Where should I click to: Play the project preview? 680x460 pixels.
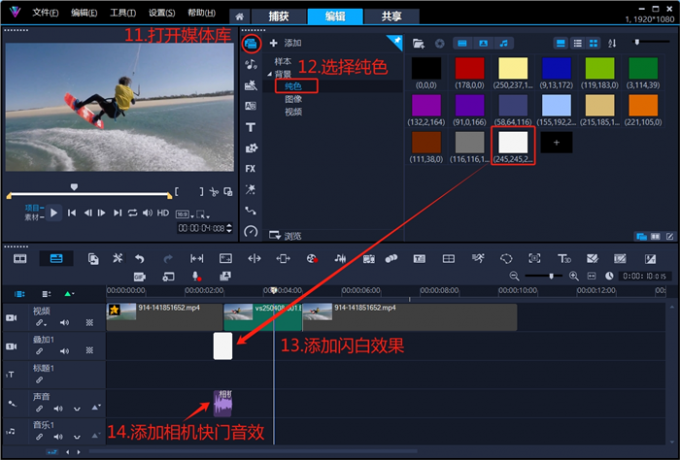pyautogui.click(x=54, y=213)
